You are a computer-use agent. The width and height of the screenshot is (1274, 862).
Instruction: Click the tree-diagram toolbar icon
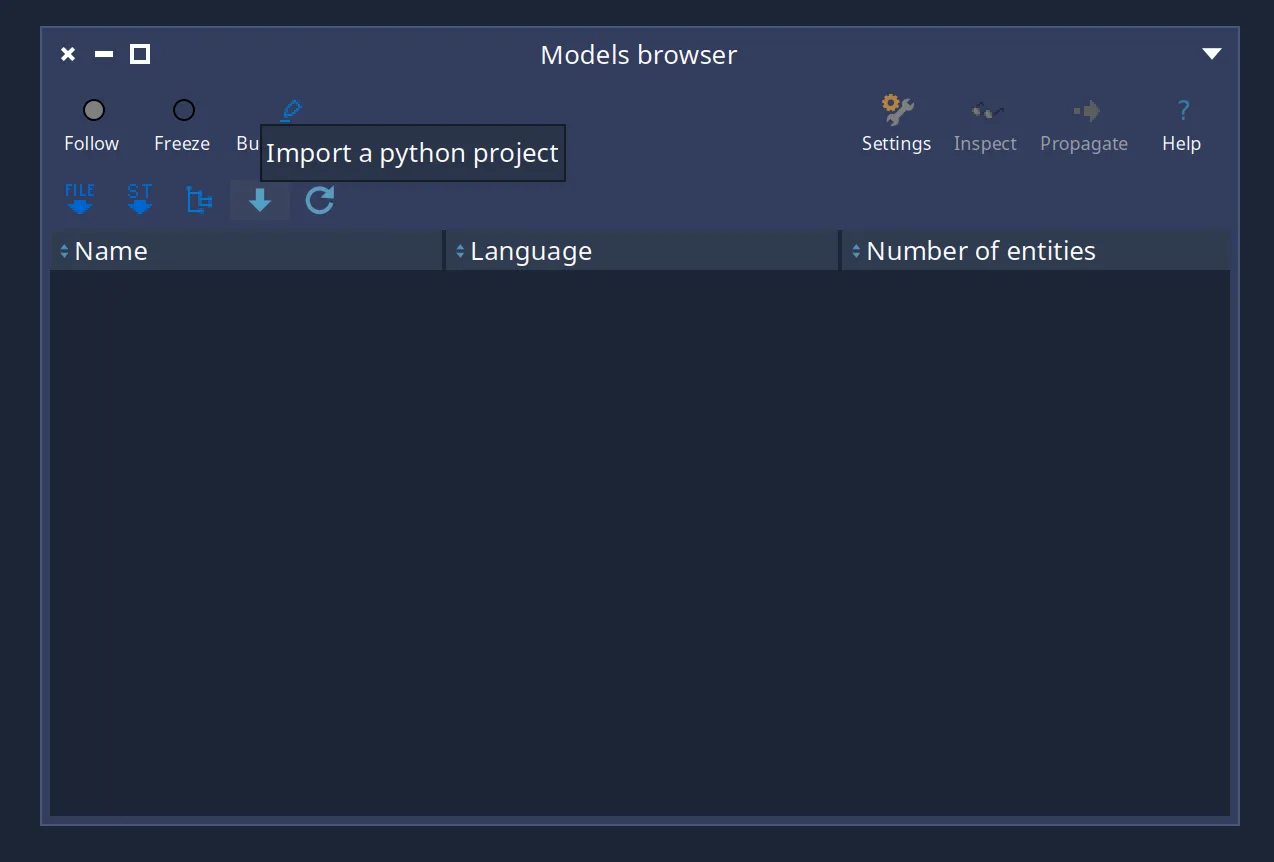[x=200, y=200]
